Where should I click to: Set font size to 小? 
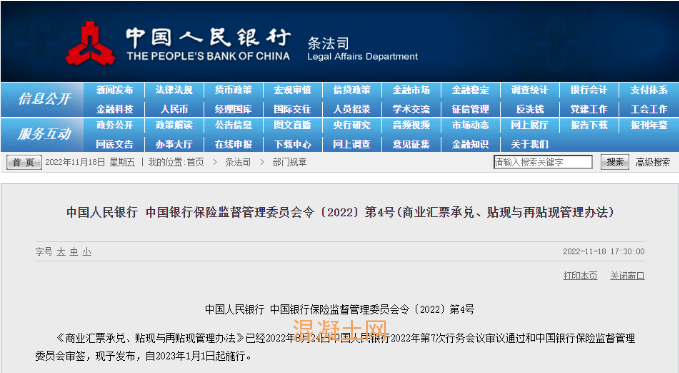point(87,252)
